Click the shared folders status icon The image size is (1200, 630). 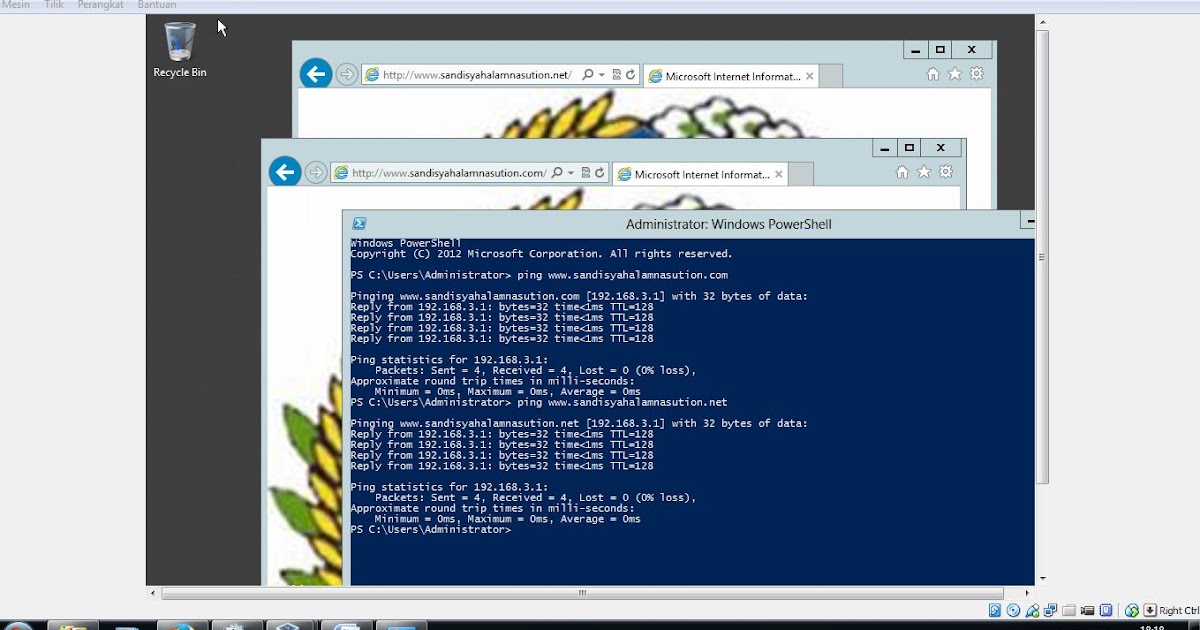(x=1069, y=610)
